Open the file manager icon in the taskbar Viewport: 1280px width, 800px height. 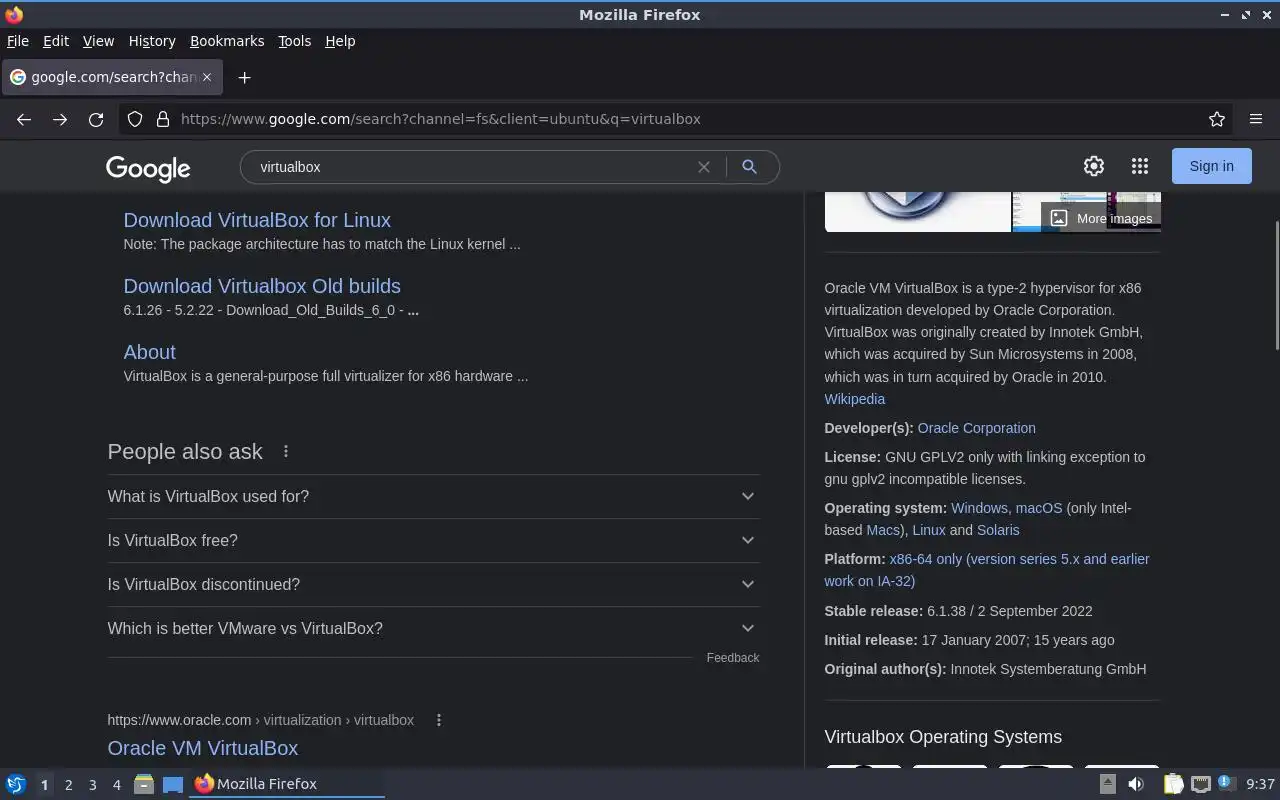(144, 784)
